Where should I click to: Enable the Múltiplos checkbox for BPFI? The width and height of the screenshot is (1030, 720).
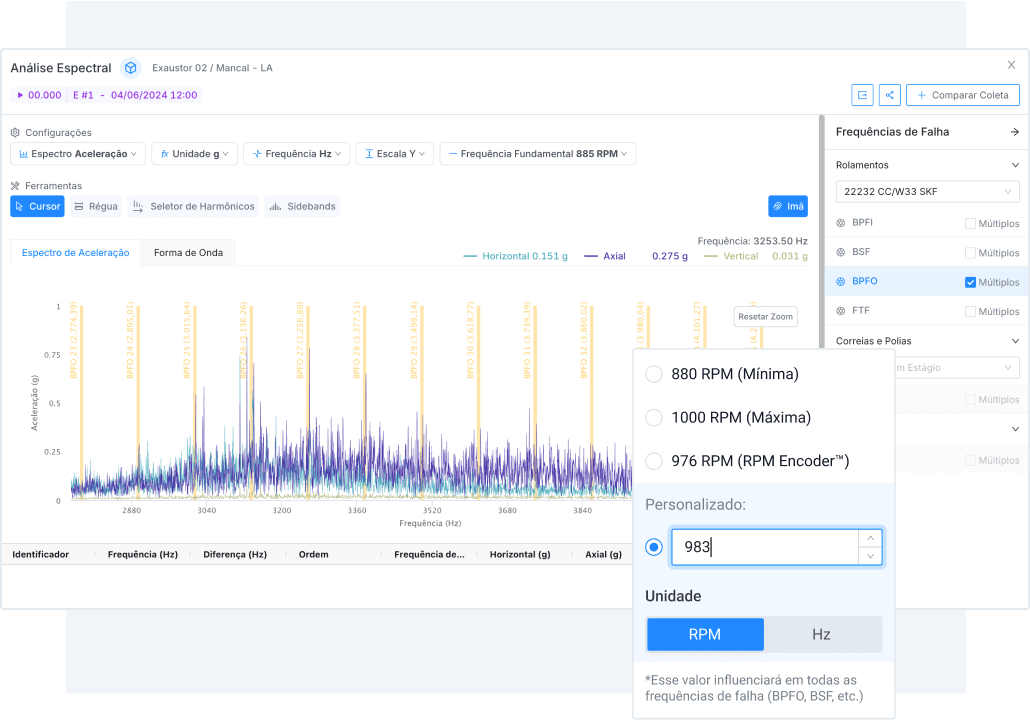coord(970,224)
